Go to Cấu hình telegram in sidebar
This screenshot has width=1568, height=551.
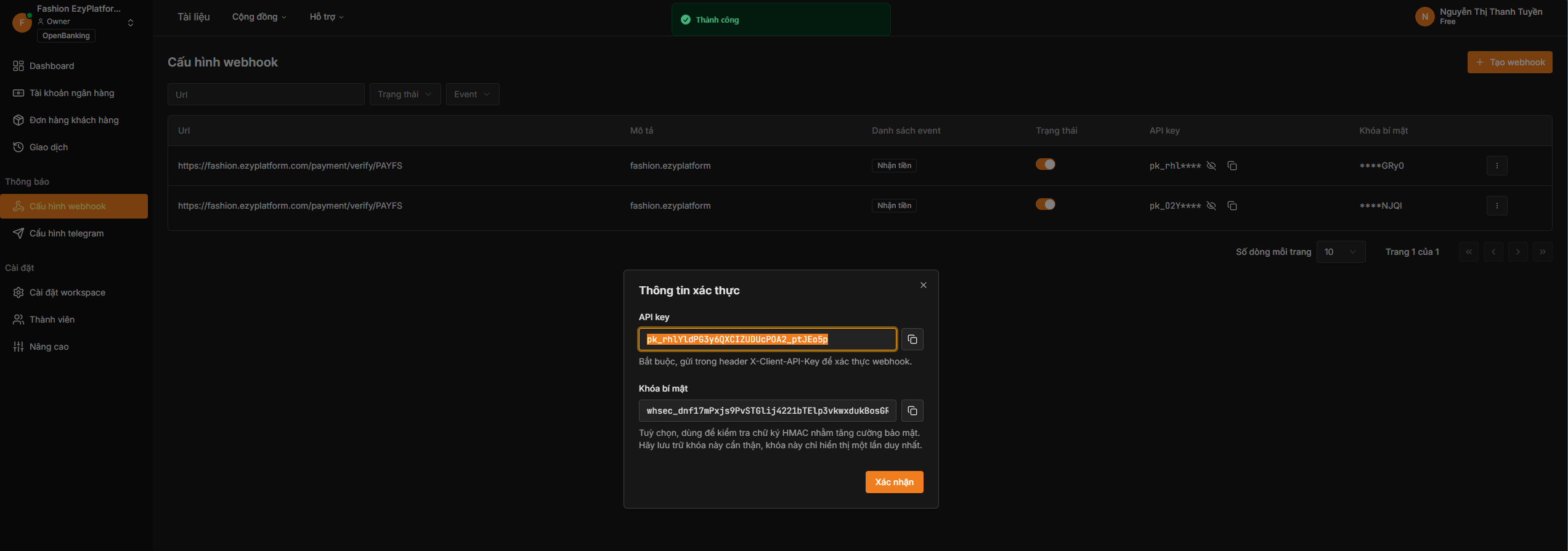[67, 233]
